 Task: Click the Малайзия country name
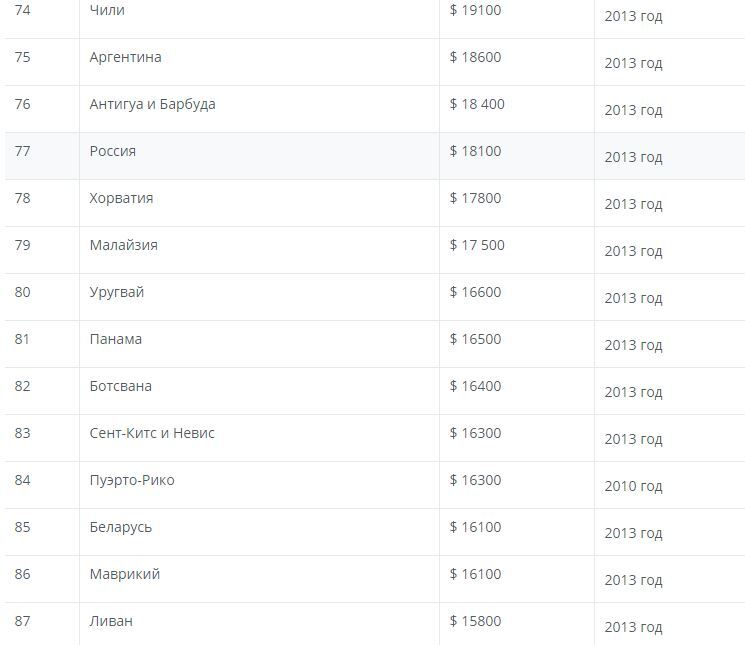(x=123, y=245)
